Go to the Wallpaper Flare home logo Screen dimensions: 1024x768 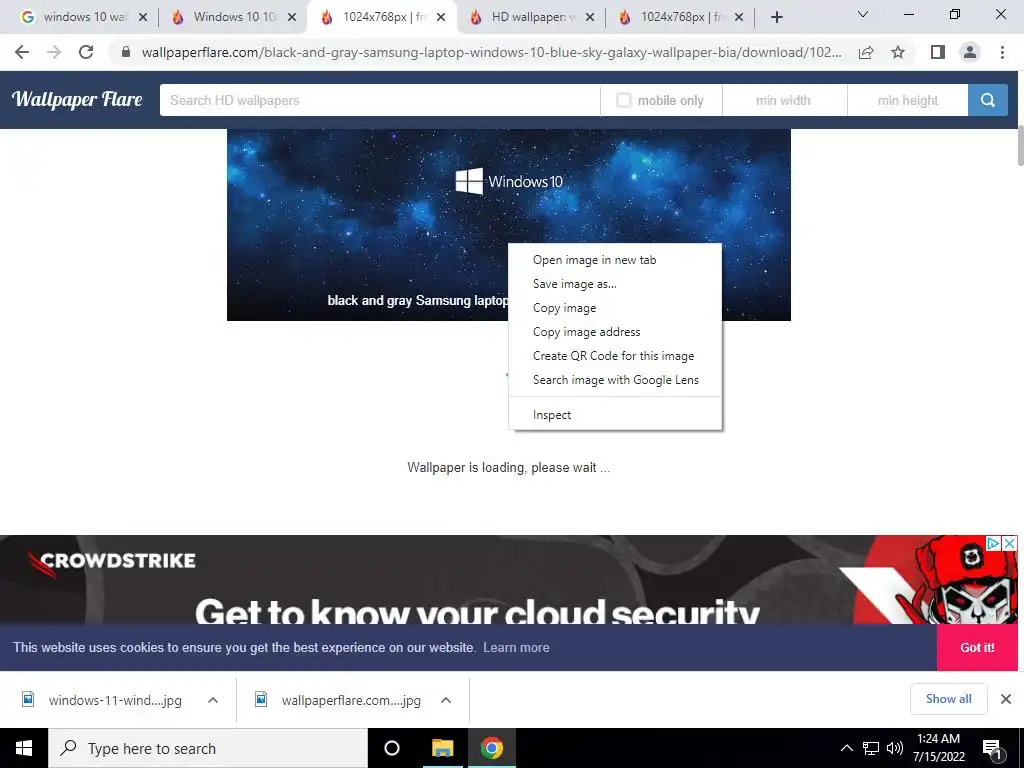click(77, 99)
